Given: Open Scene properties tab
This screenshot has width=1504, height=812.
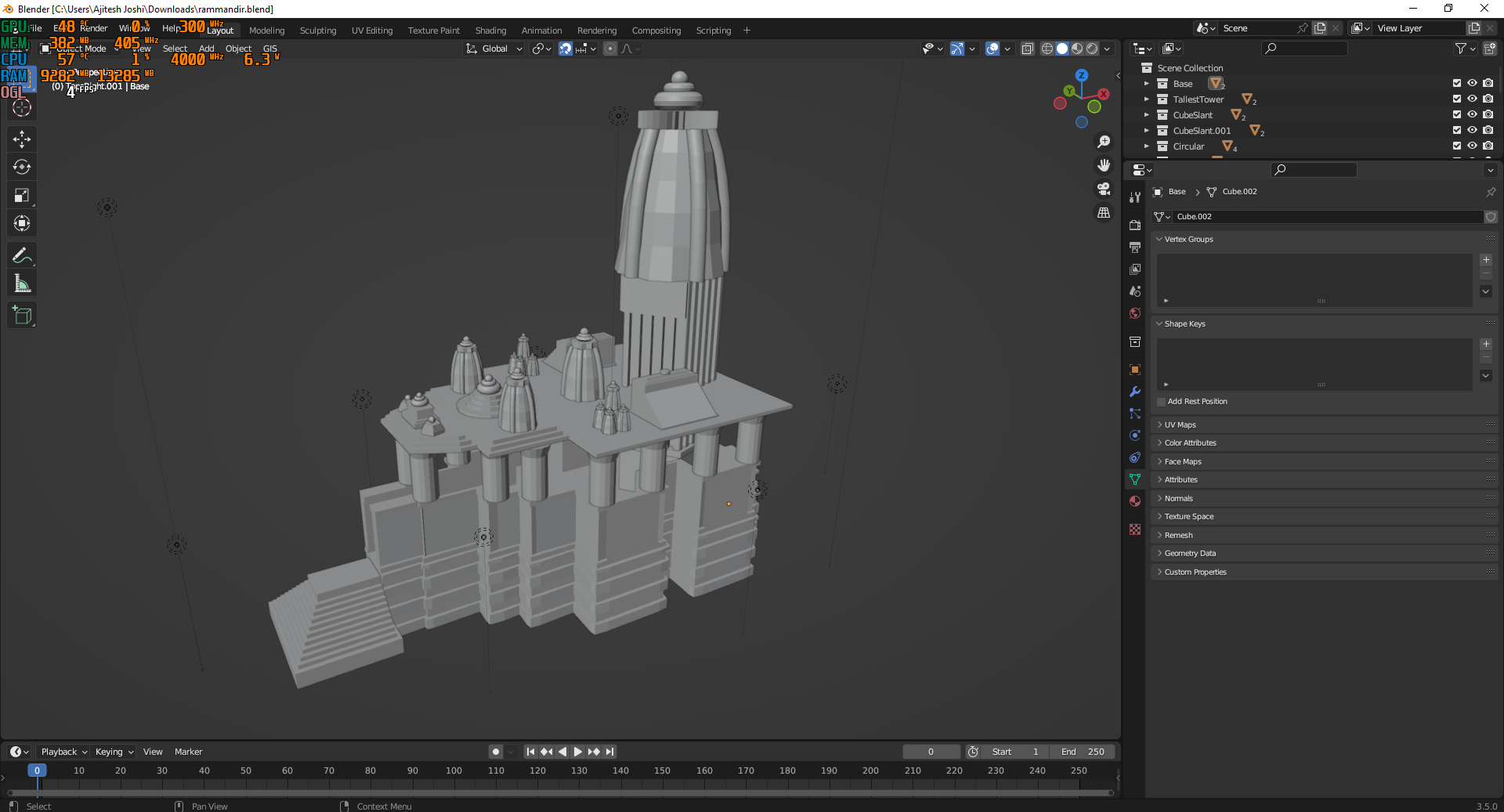Looking at the screenshot, I should pos(1135,291).
